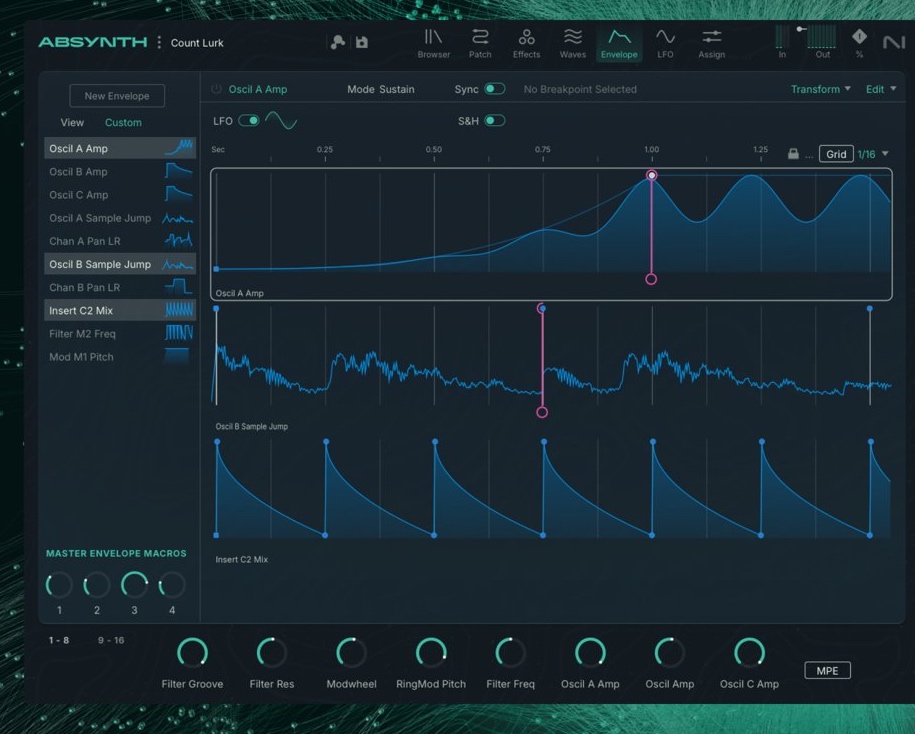This screenshot has width=915, height=734.
Task: Toggle the S&H switch
Action: (x=494, y=121)
